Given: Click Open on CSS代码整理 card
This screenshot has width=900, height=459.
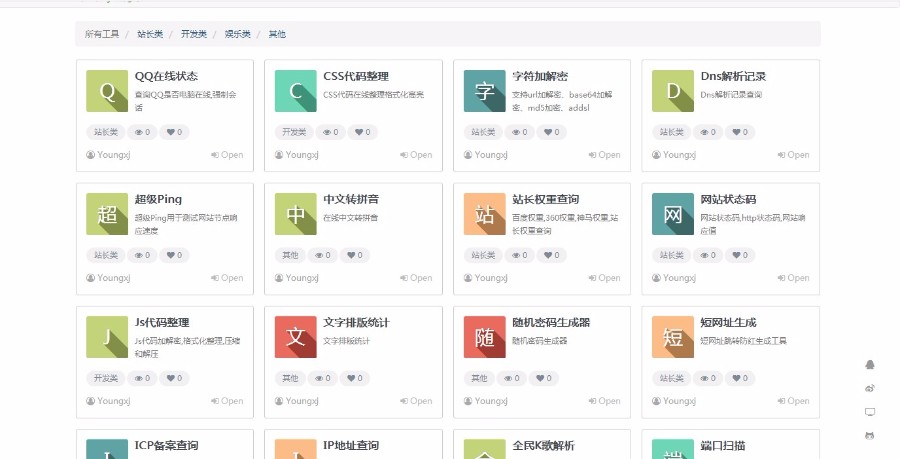Looking at the screenshot, I should [416, 155].
